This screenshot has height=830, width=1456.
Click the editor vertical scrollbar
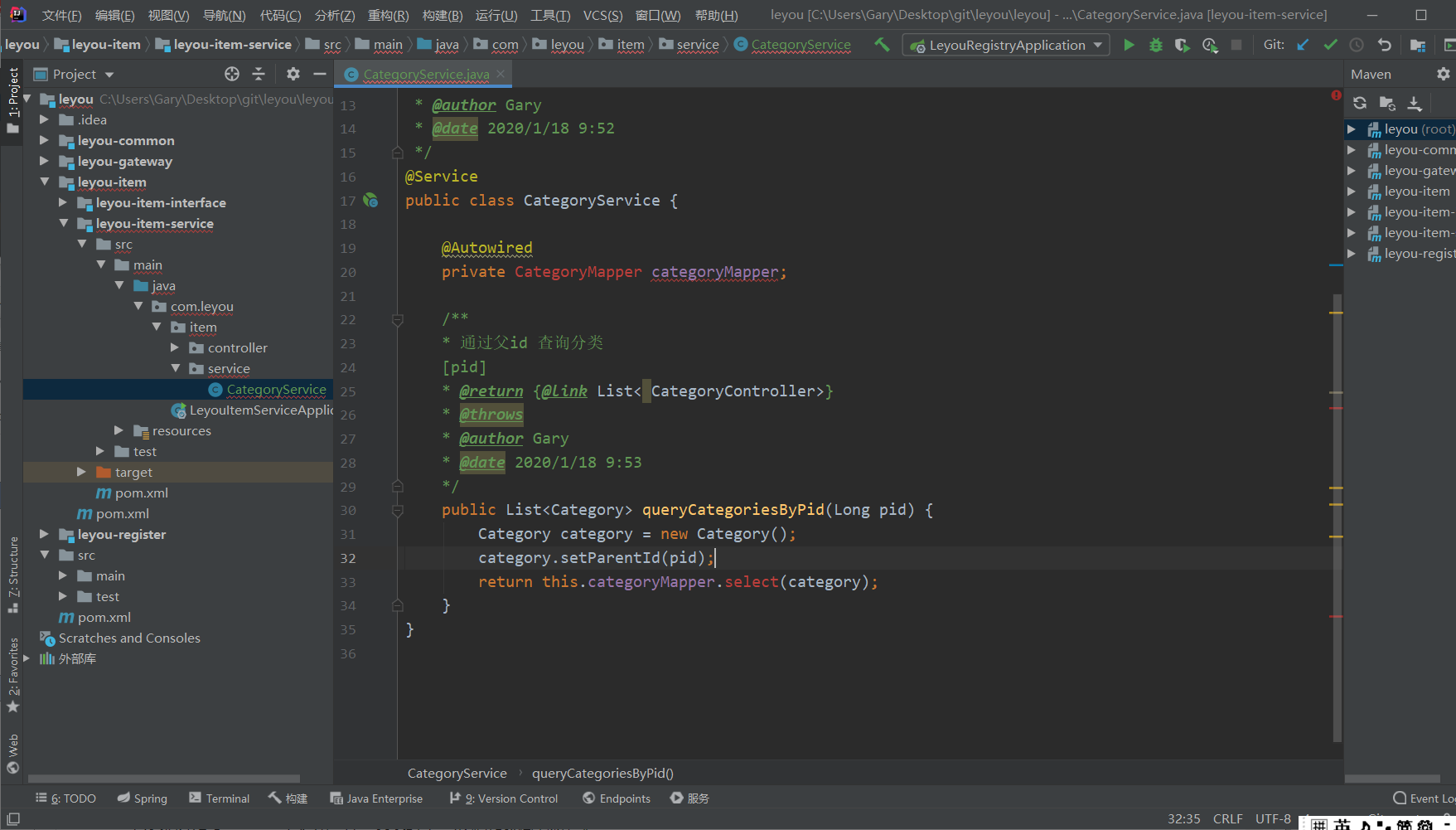pyautogui.click(x=1337, y=517)
